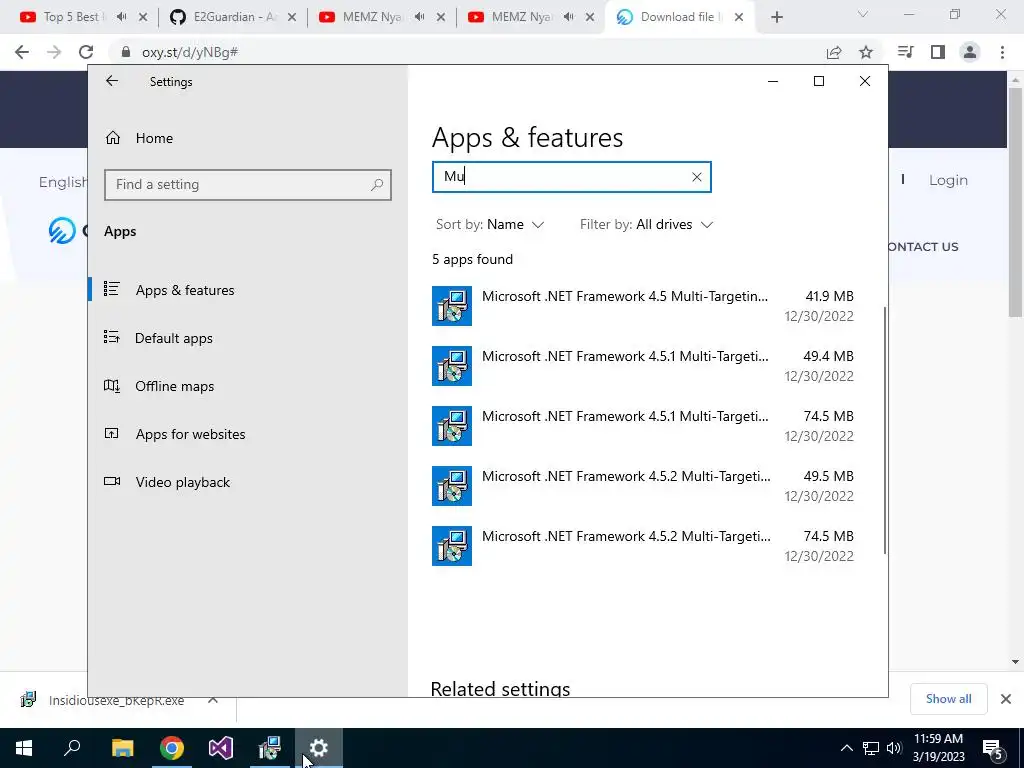Screen dimensions: 1024x768
Task: Share this page from Chrome address bar
Action: [x=834, y=52]
